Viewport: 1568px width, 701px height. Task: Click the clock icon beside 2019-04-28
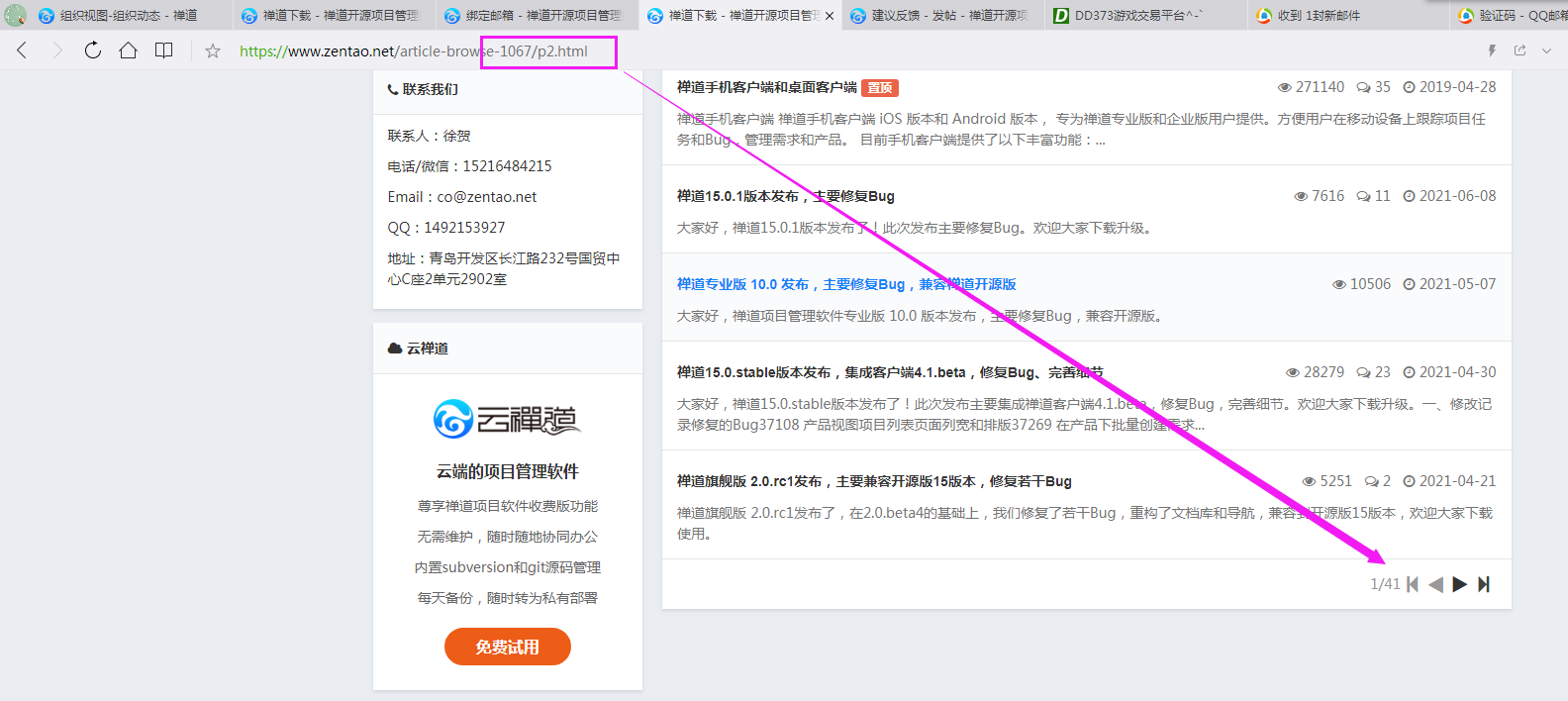tap(1409, 87)
